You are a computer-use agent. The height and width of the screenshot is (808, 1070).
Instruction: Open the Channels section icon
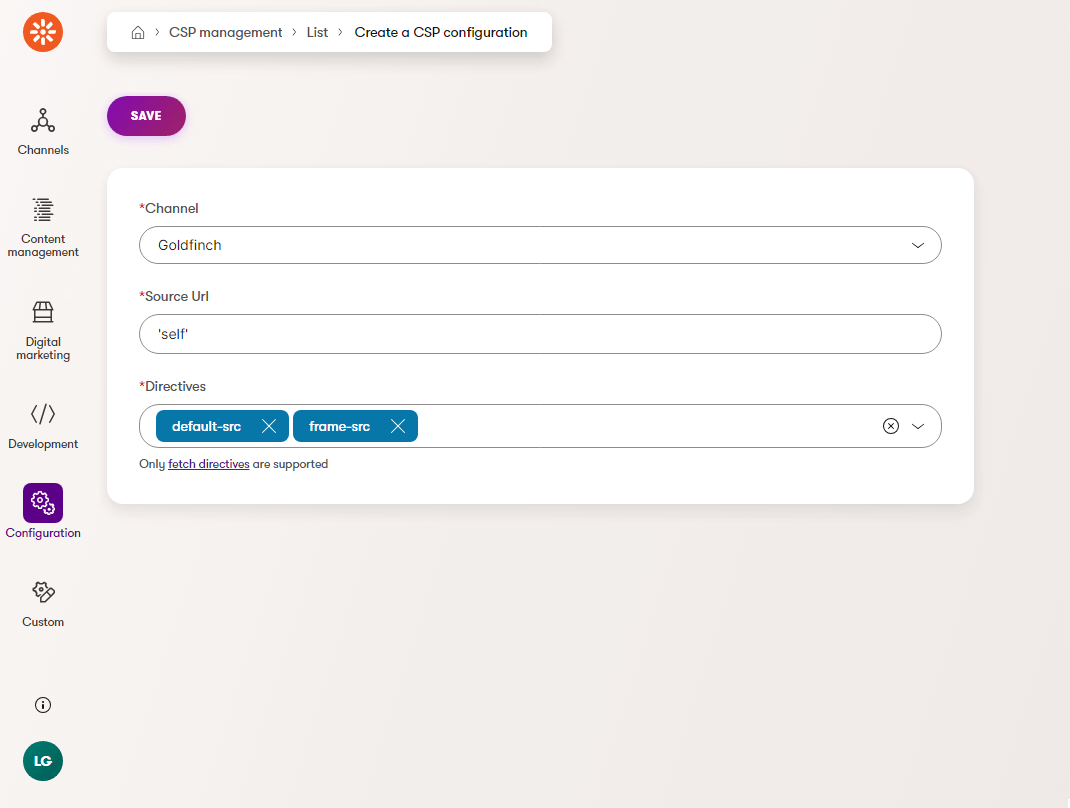click(43, 121)
